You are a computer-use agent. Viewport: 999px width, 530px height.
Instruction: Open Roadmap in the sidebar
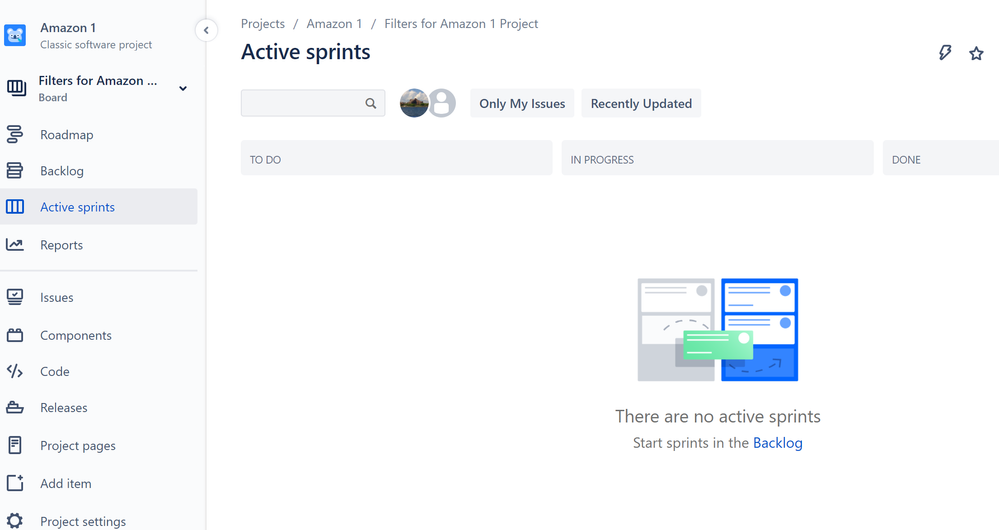(66, 134)
